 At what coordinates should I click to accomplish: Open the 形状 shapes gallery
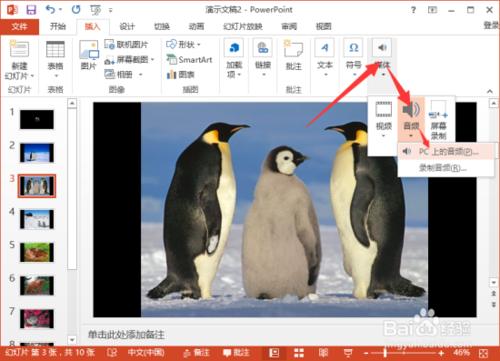pyautogui.click(x=183, y=44)
